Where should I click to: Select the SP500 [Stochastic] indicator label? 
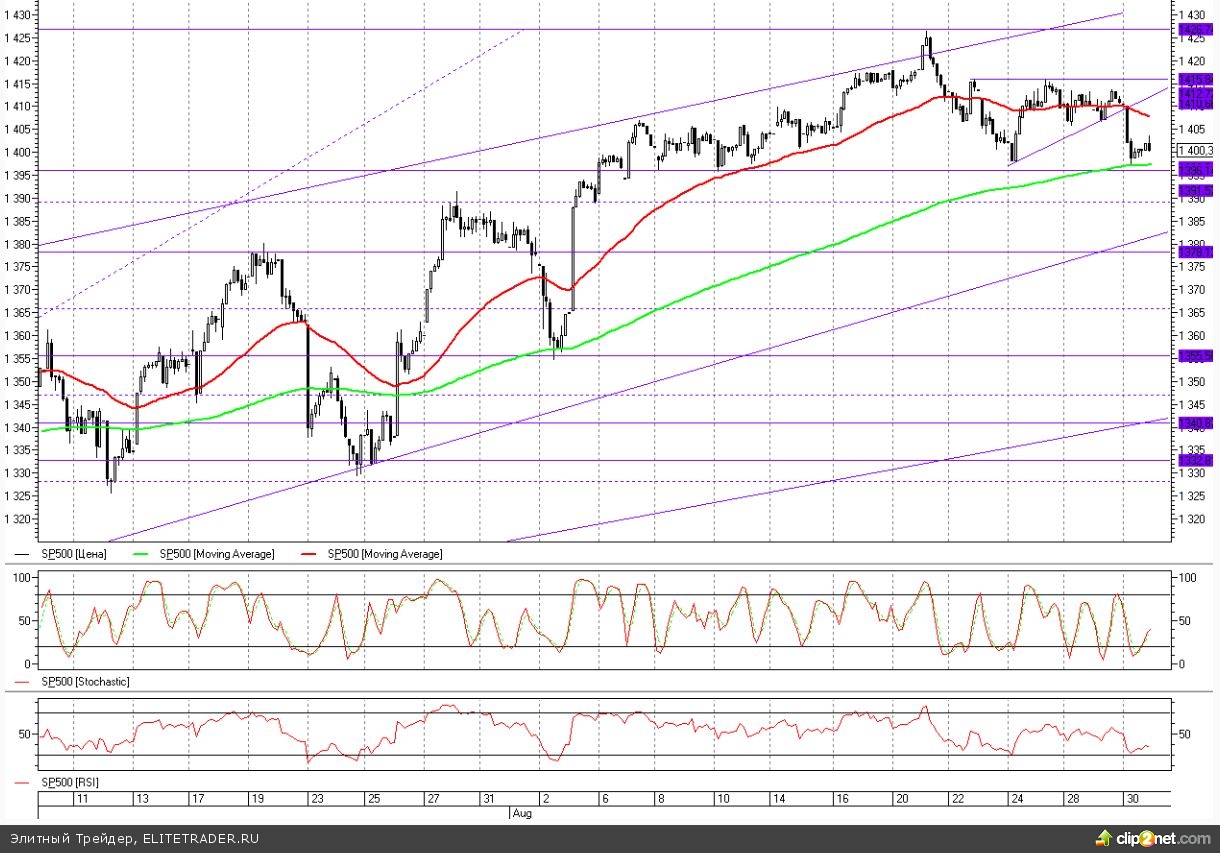pos(85,681)
